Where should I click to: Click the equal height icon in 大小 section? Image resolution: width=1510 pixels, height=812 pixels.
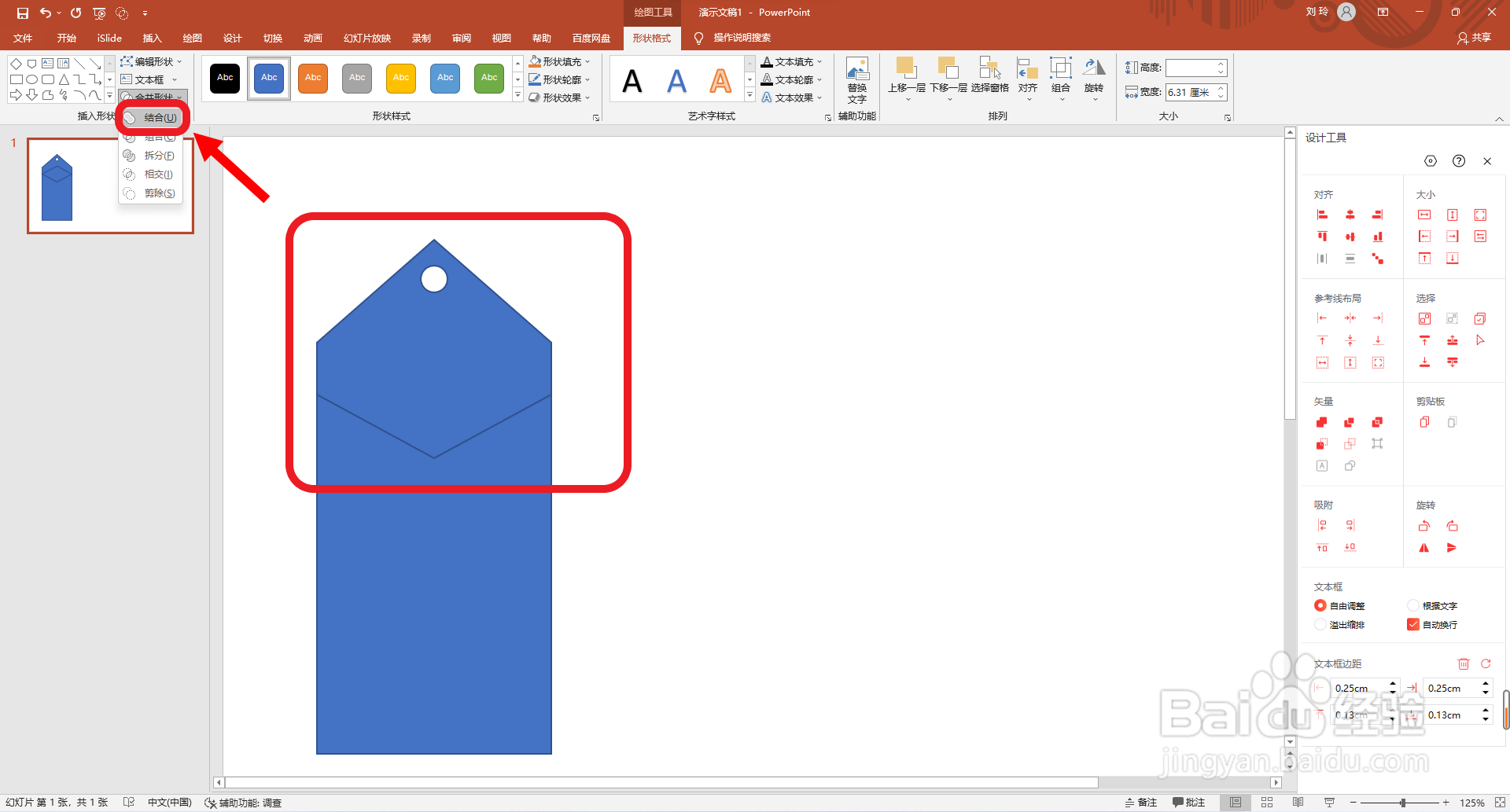[x=1452, y=215]
